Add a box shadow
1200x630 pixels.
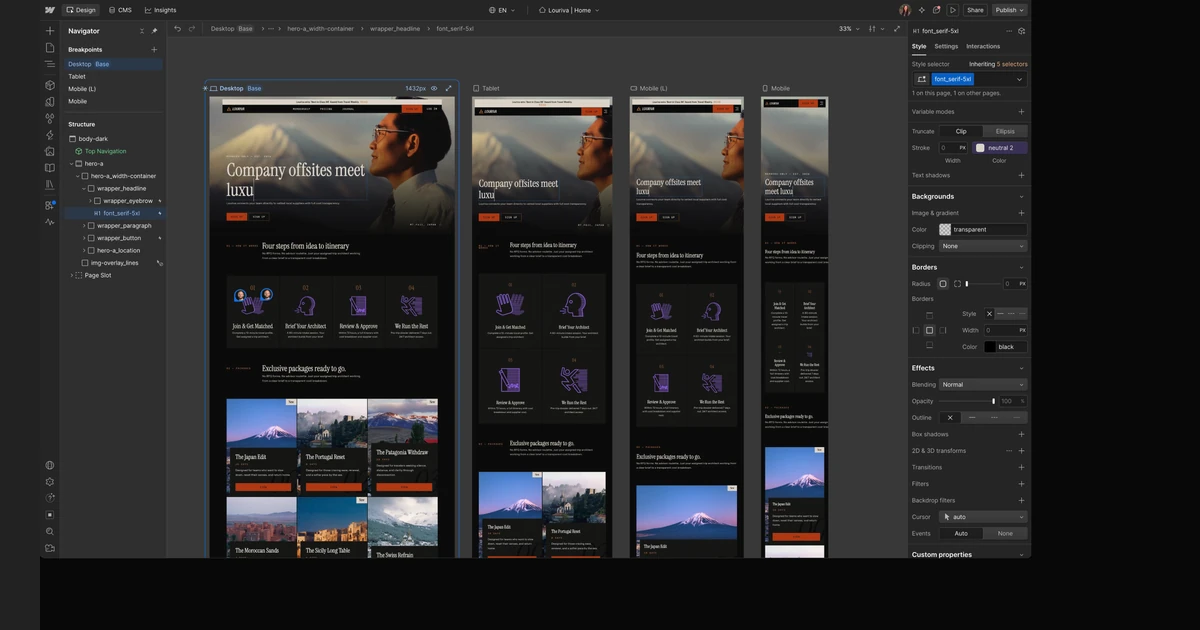(1021, 434)
